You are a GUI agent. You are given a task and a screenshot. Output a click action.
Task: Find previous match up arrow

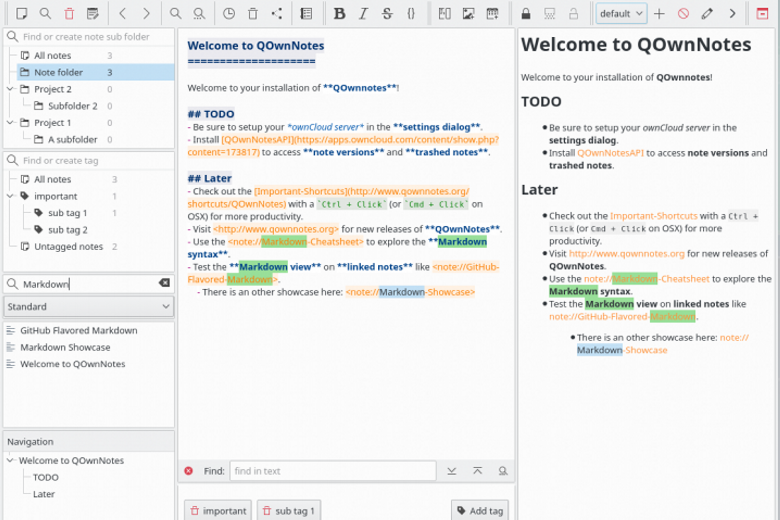click(x=478, y=471)
